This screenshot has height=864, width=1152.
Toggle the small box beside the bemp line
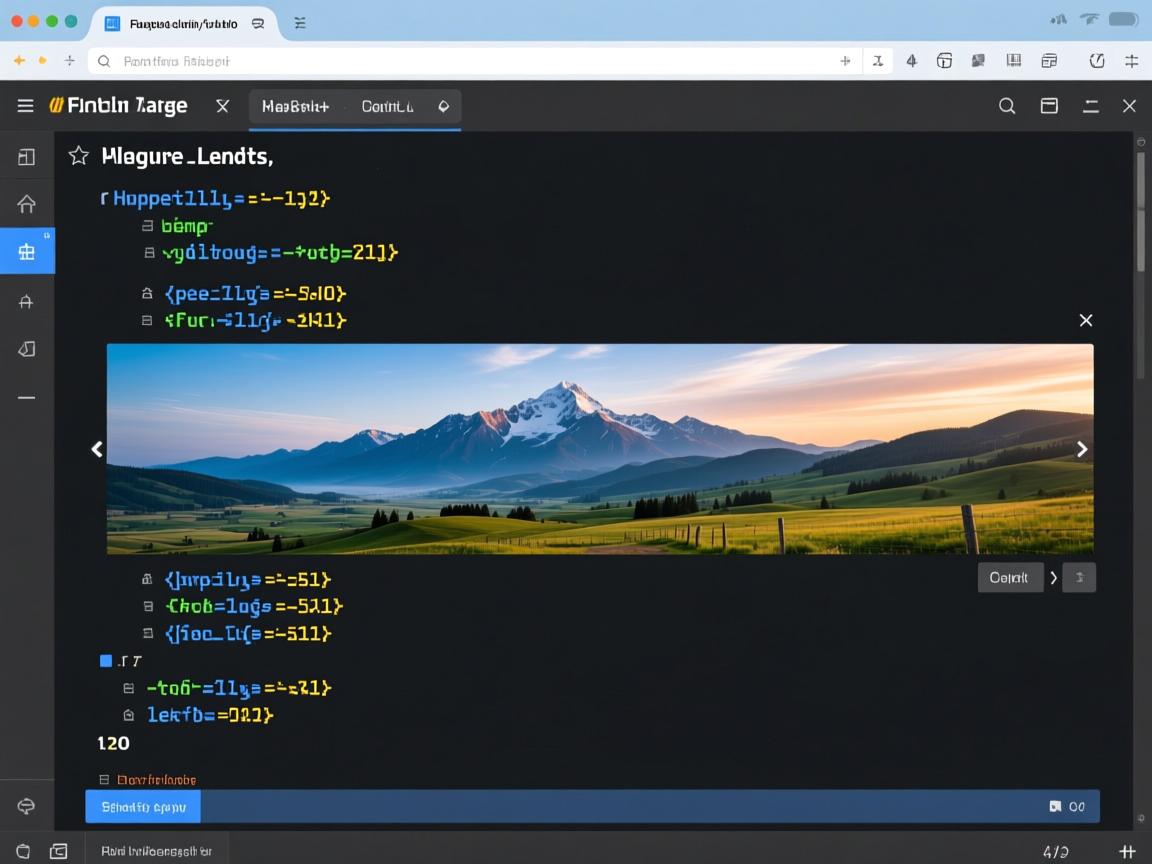(x=148, y=226)
